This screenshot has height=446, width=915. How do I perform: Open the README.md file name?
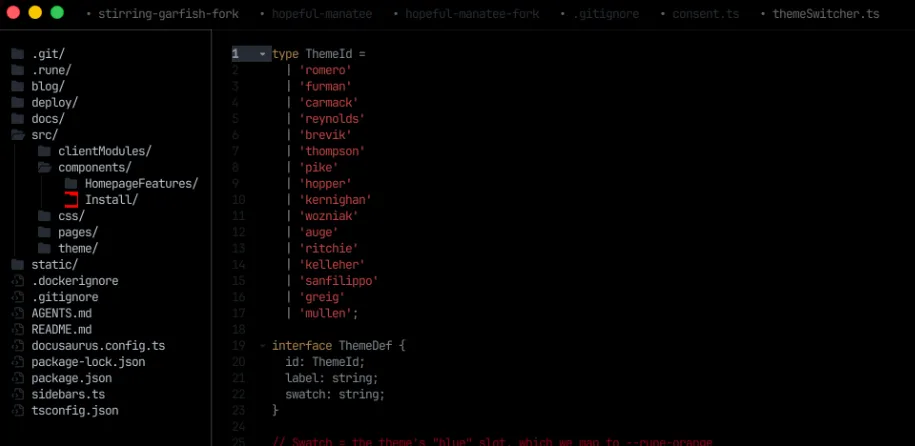[x=61, y=329]
